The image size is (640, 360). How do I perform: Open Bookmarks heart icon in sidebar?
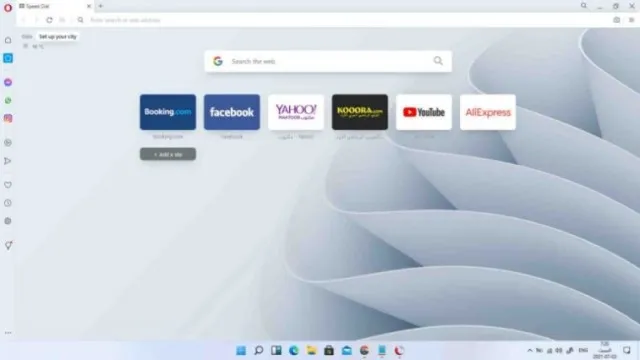pos(8,185)
